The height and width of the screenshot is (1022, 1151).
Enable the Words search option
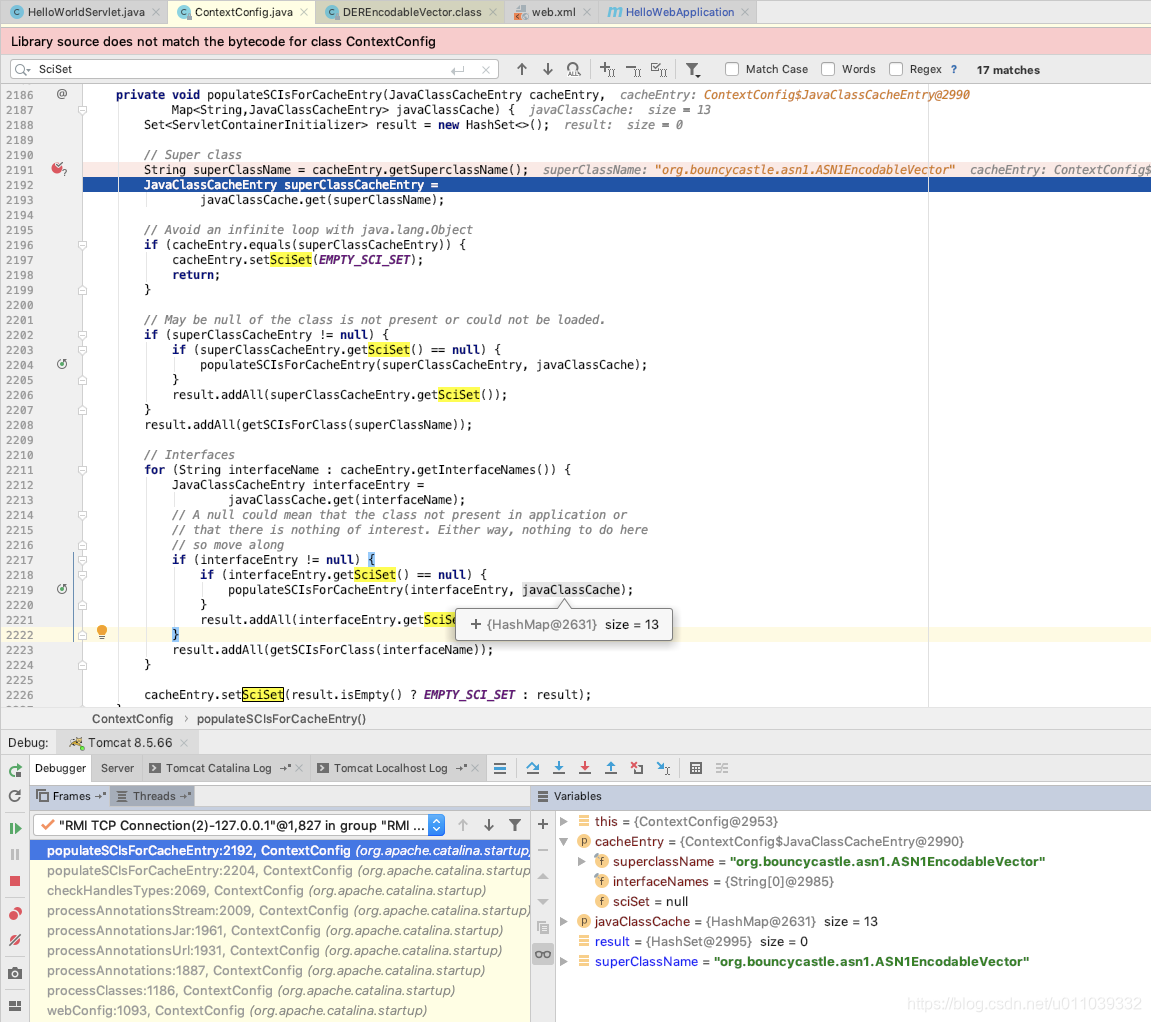827,69
